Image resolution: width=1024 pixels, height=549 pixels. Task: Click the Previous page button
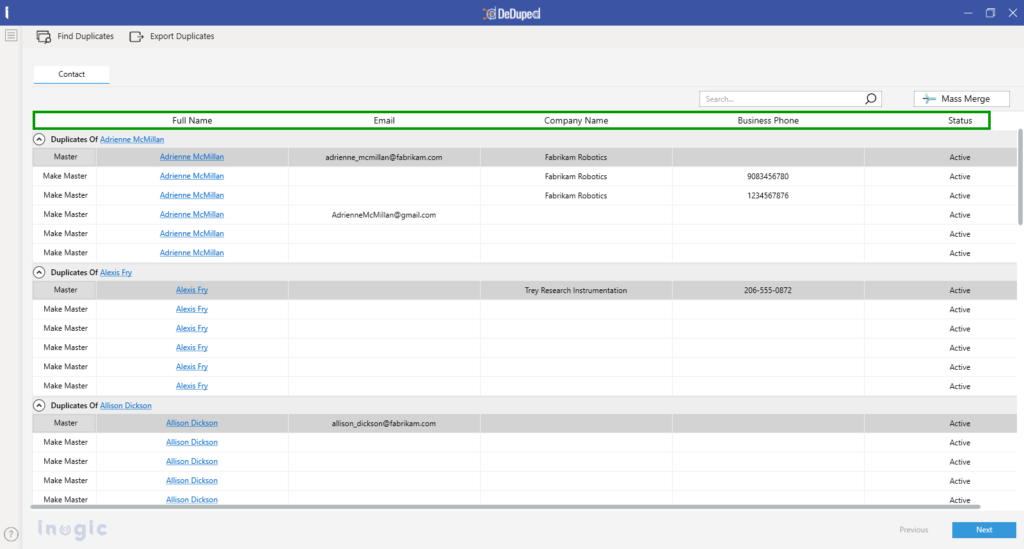pyautogui.click(x=913, y=529)
